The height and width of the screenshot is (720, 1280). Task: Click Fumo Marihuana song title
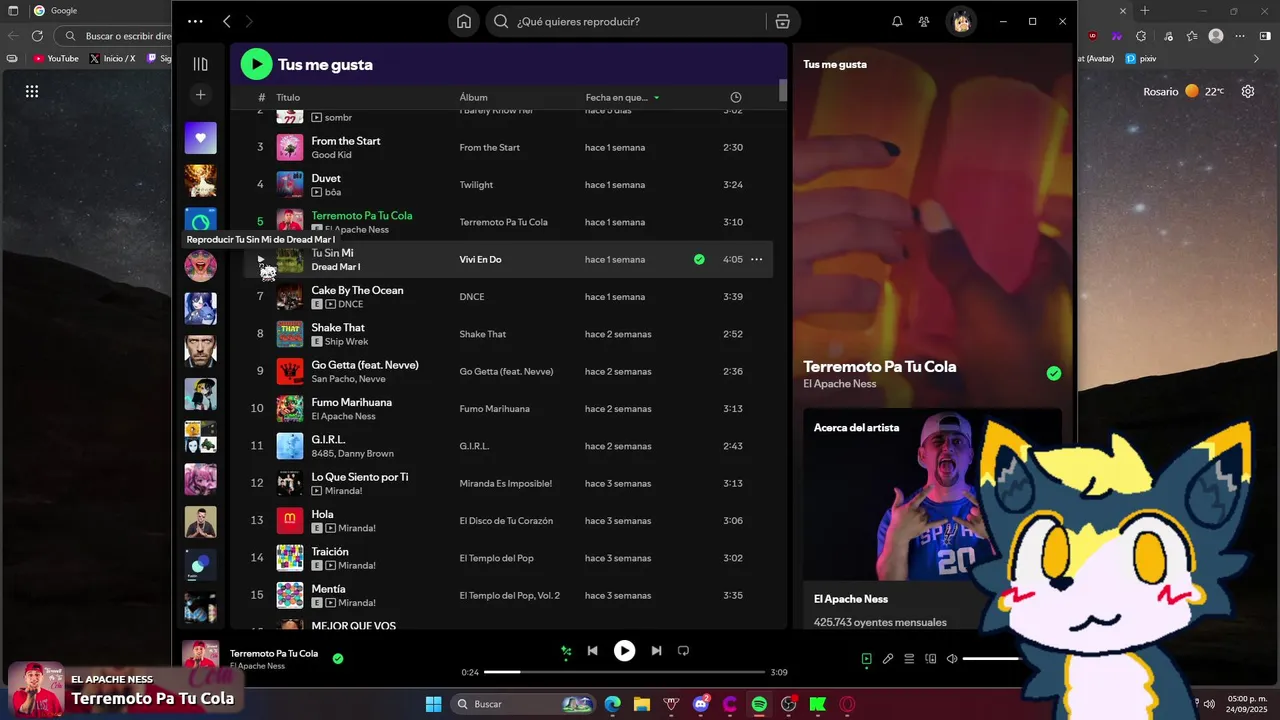coord(351,402)
